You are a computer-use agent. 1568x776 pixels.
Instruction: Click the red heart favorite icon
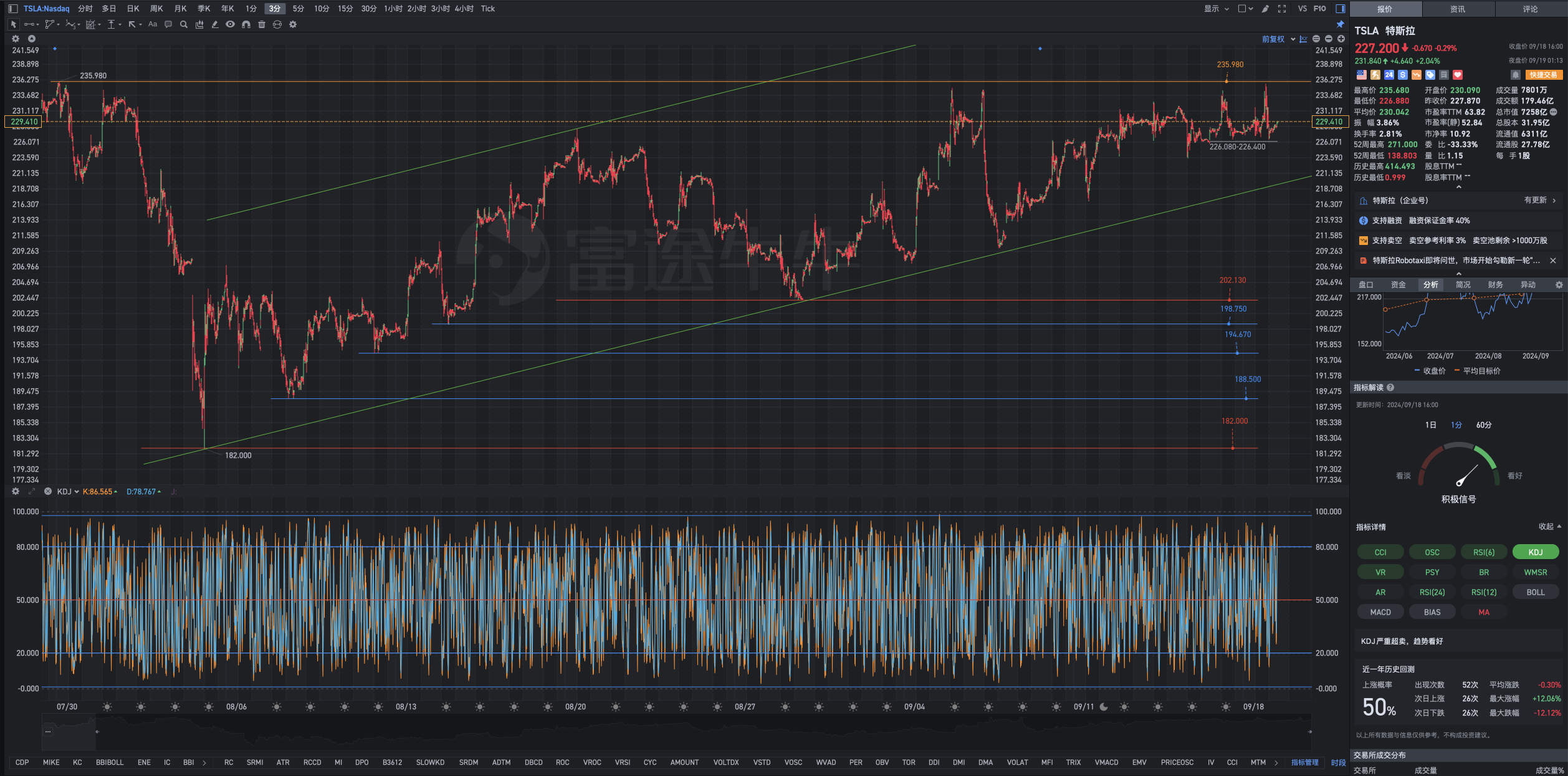[x=1458, y=75]
